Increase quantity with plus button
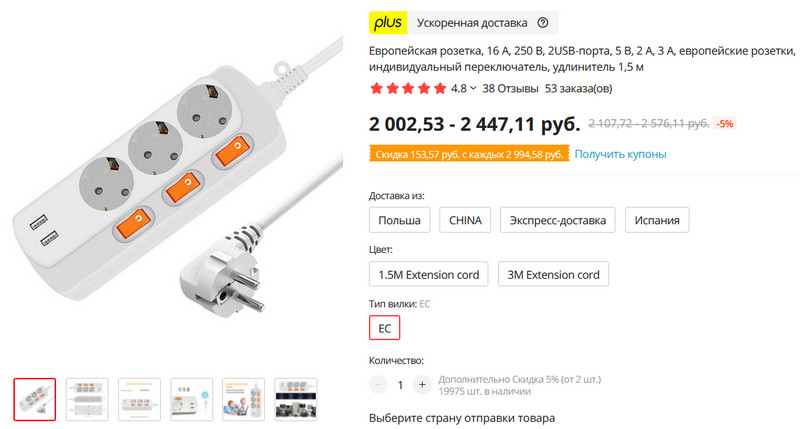Viewport: 800px width, 429px height. tap(422, 385)
